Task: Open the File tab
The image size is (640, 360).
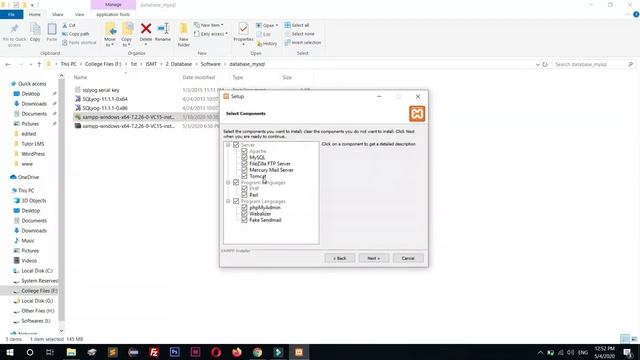Action: (11, 14)
